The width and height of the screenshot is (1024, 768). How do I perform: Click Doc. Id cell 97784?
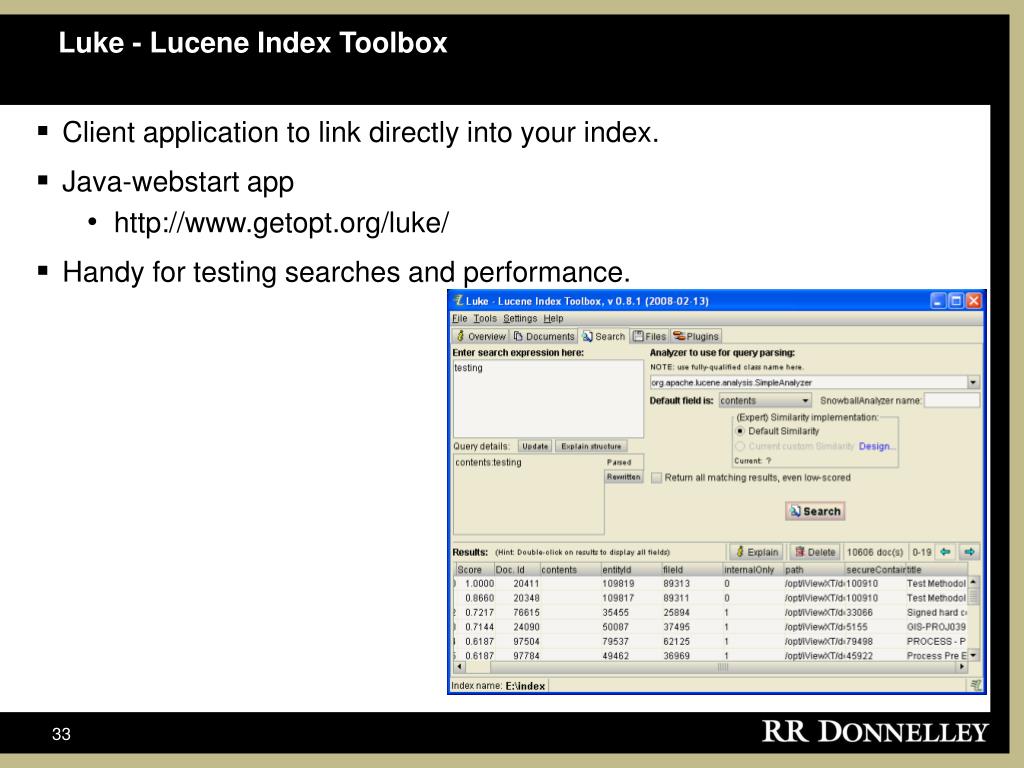click(526, 656)
